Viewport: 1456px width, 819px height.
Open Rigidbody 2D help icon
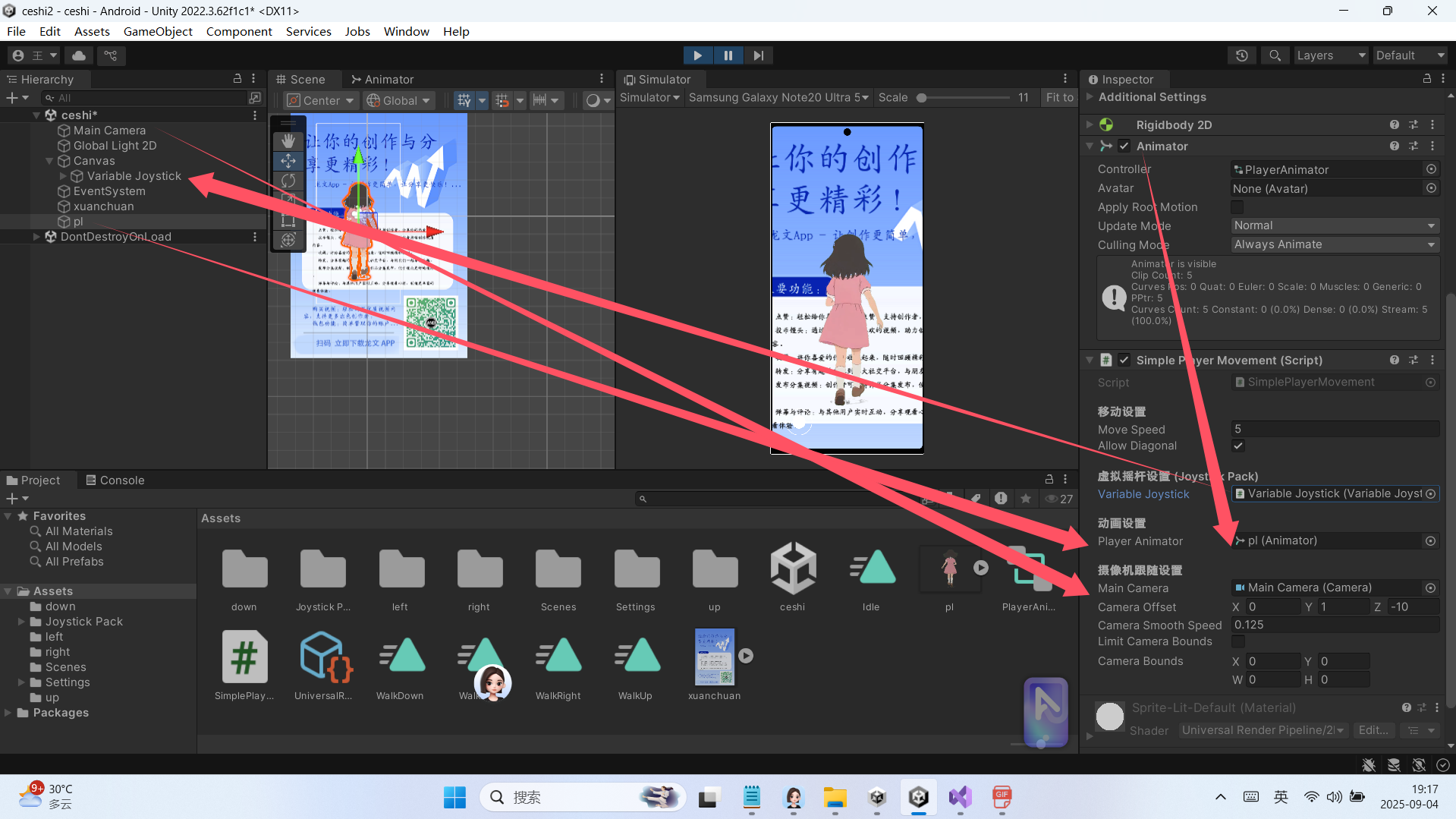coord(1395,124)
